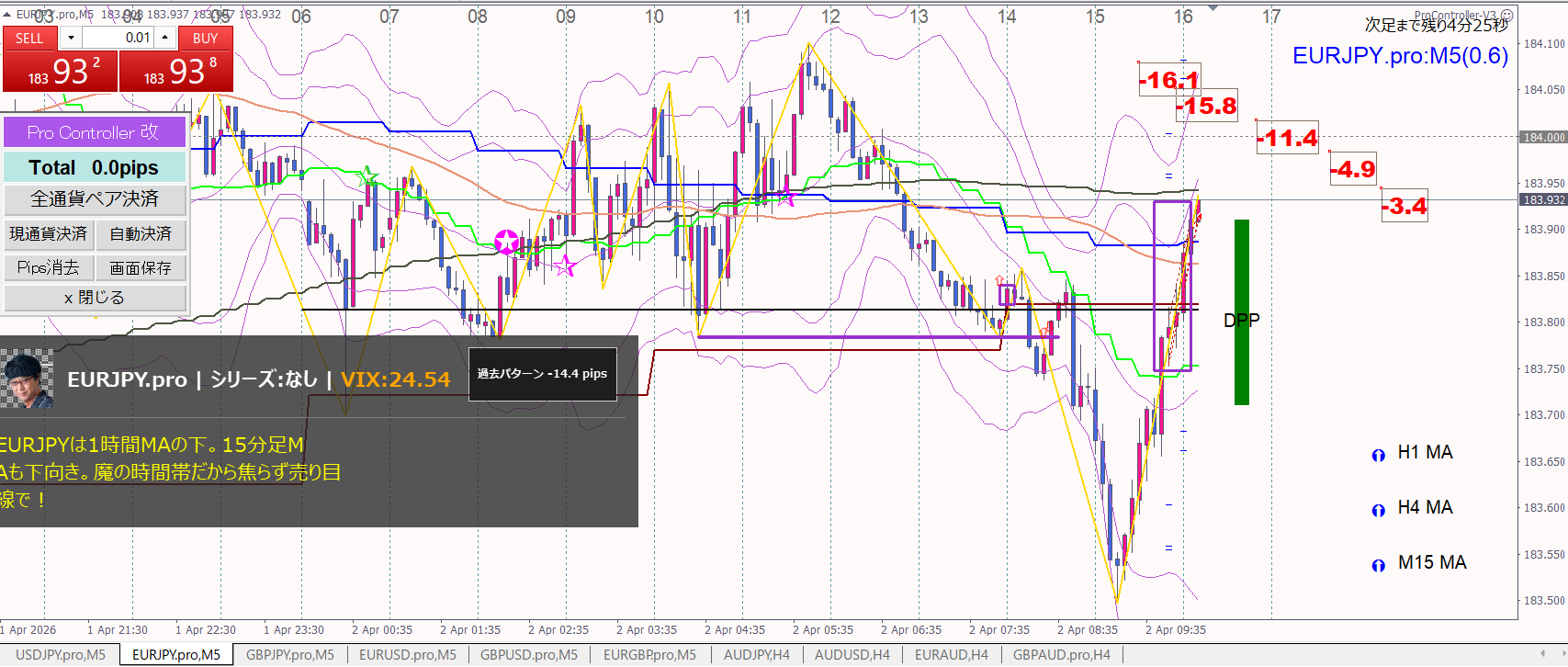
Task: Click the circled magenta star marker
Action: pos(506,243)
